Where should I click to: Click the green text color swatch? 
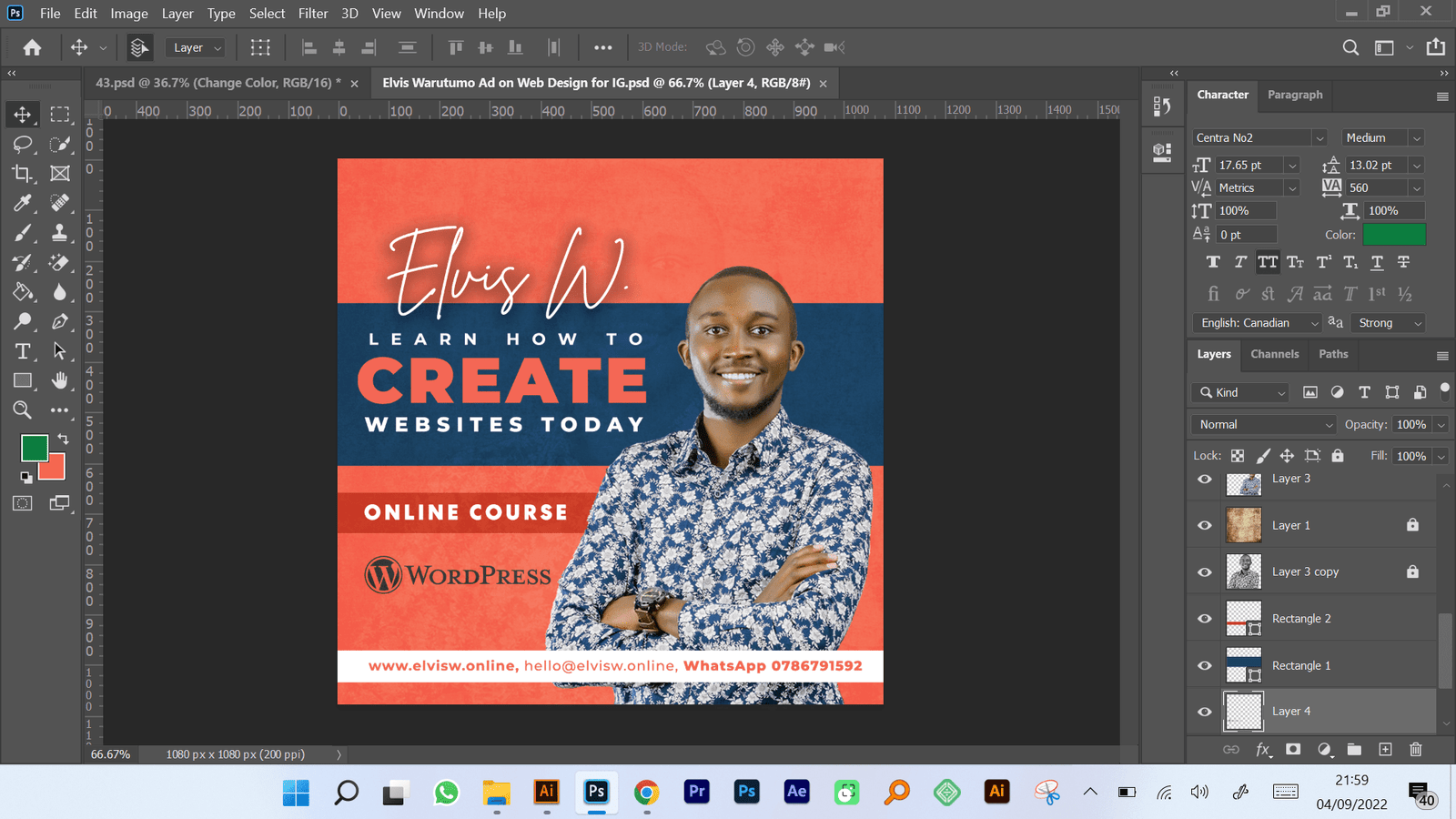(x=1393, y=235)
